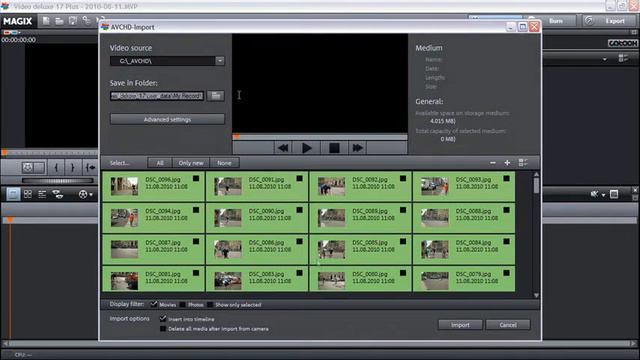The image size is (640, 360).
Task: Select the DSC_0079.jpg thumbnail
Action: (x=464, y=280)
